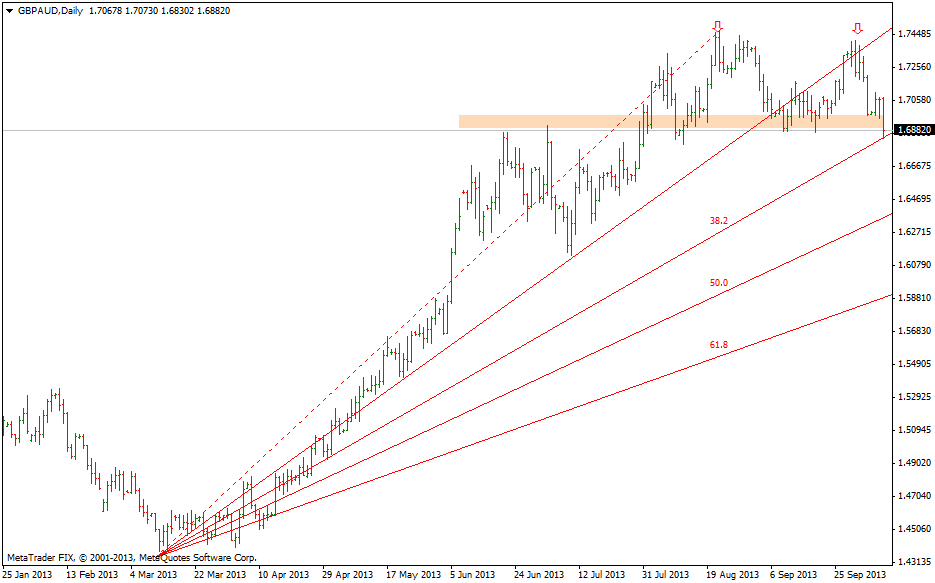Click the 1.74485 price scale label

click(914, 34)
